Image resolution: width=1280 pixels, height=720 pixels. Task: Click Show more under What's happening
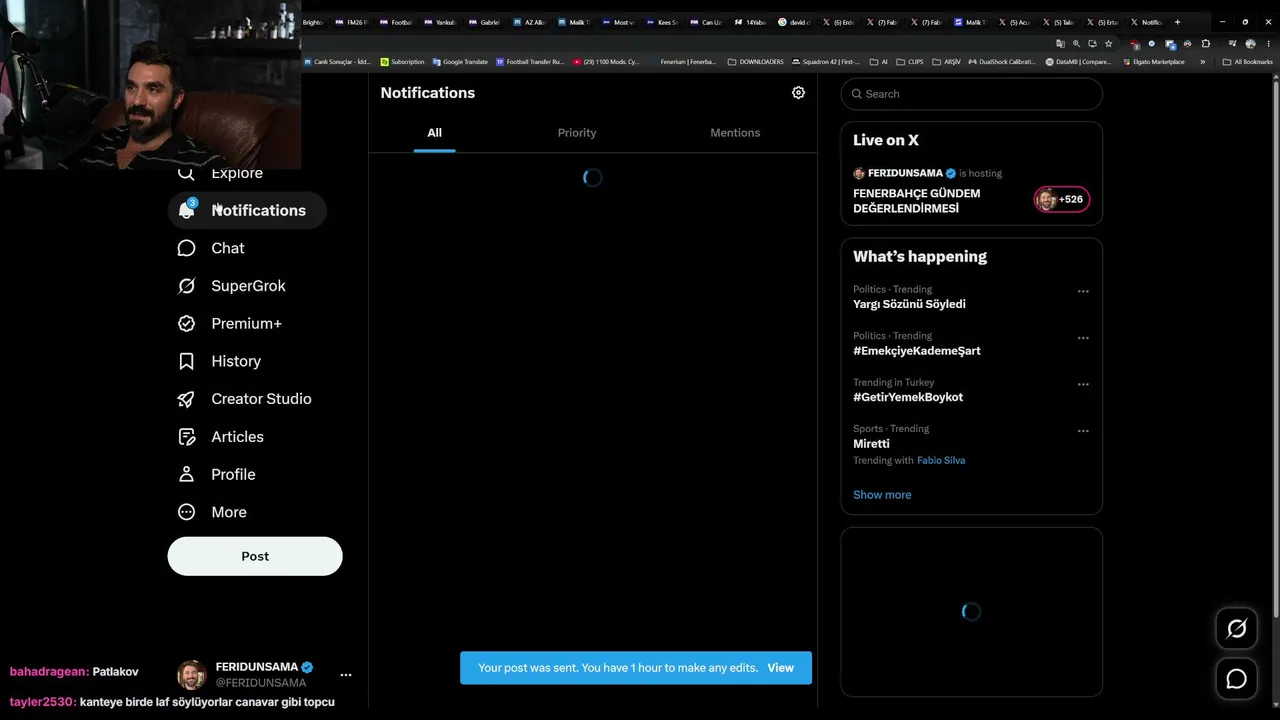[882, 495]
